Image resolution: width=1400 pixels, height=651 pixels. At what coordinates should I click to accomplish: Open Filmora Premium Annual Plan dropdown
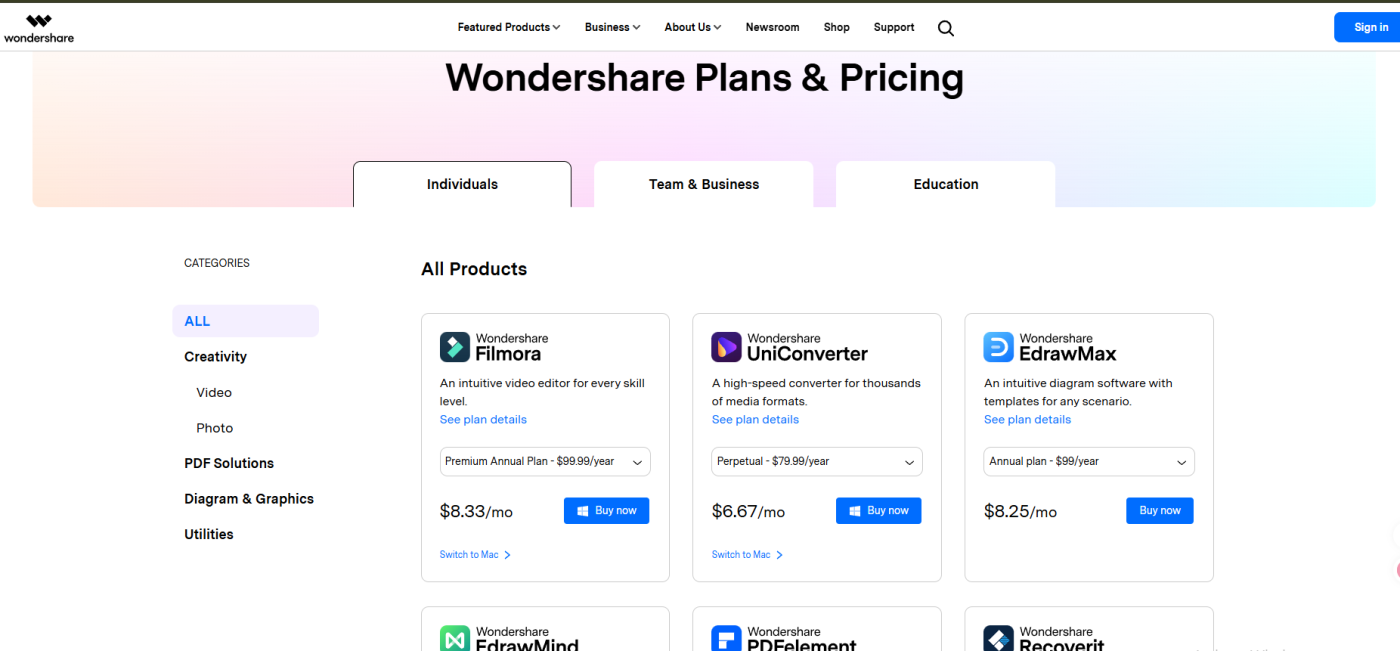(x=545, y=462)
